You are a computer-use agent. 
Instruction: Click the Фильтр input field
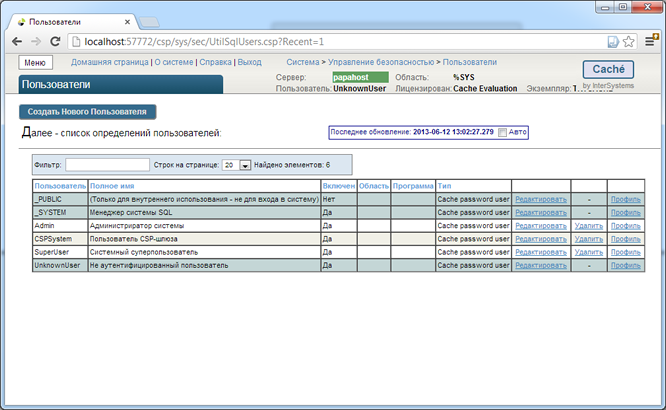[107, 165]
